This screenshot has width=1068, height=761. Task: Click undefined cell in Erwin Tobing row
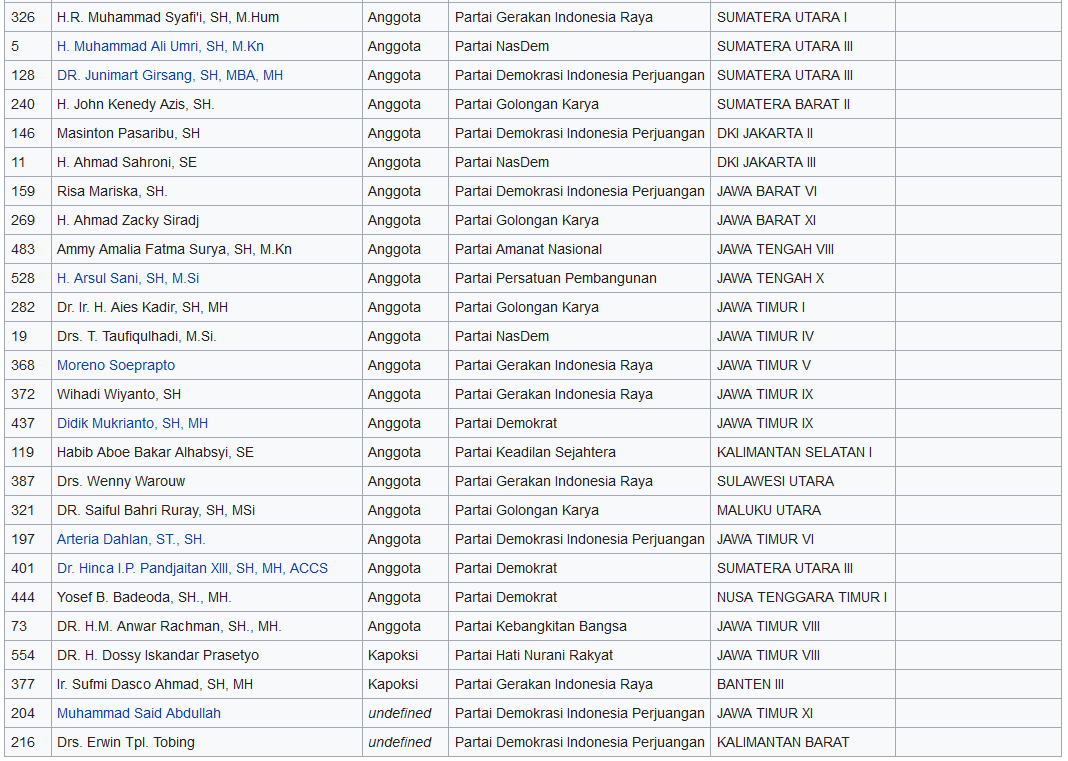[x=405, y=743]
